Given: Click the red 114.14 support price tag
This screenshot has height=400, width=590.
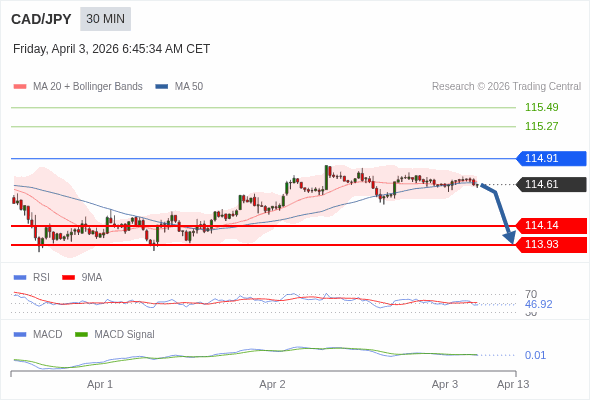Looking at the screenshot, I should [552, 226].
